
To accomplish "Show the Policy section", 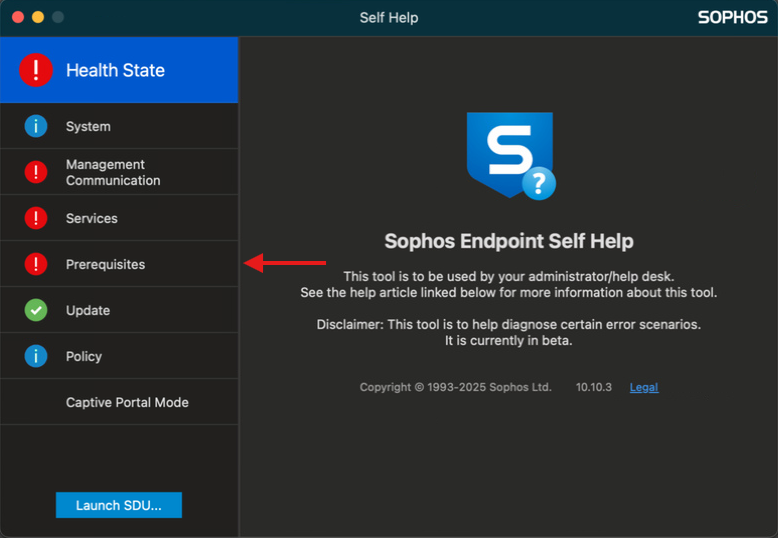I will (84, 356).
